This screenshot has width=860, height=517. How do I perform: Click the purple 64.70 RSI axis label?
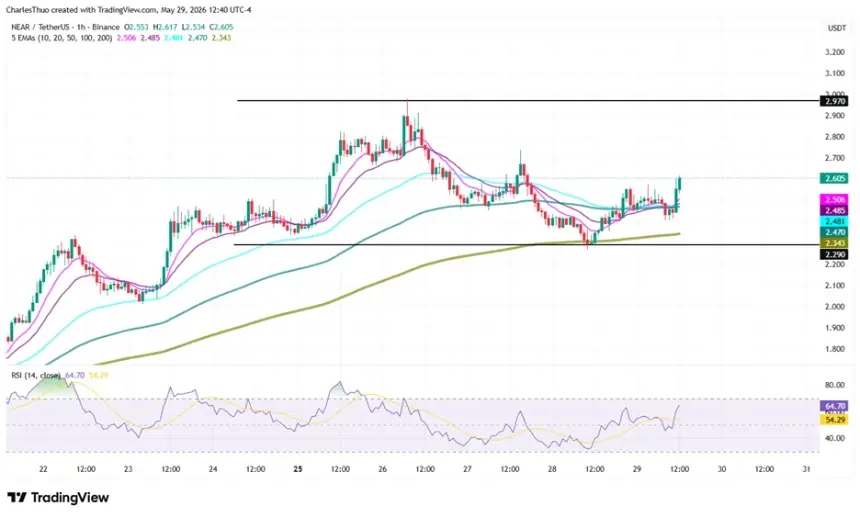pos(834,406)
